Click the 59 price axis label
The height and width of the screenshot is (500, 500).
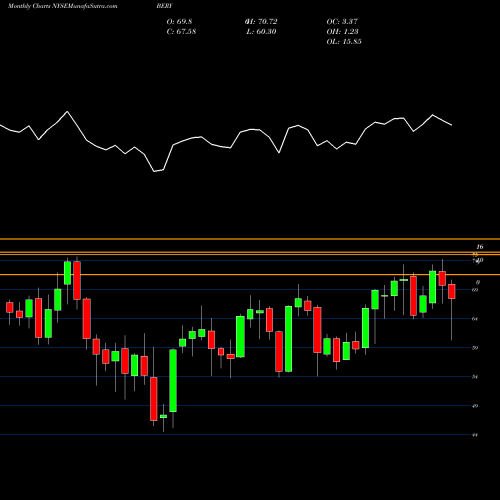[x=475, y=348]
